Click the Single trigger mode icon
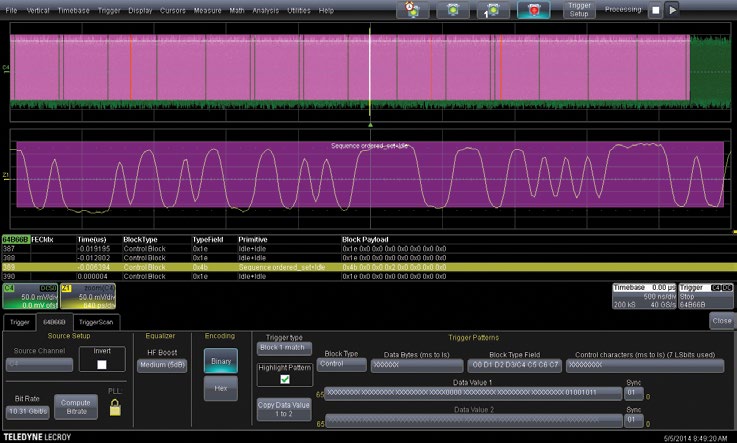The image size is (737, 443). tap(493, 10)
